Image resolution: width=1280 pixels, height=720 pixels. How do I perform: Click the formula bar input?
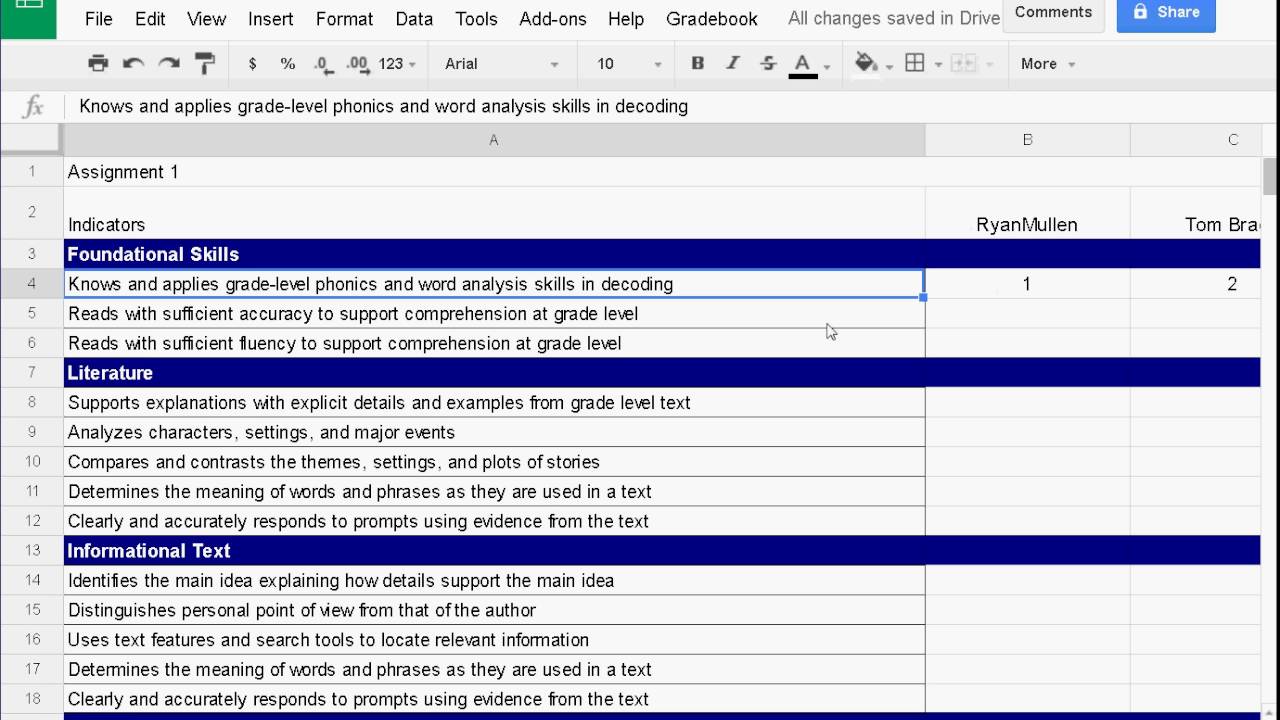click(x=670, y=106)
